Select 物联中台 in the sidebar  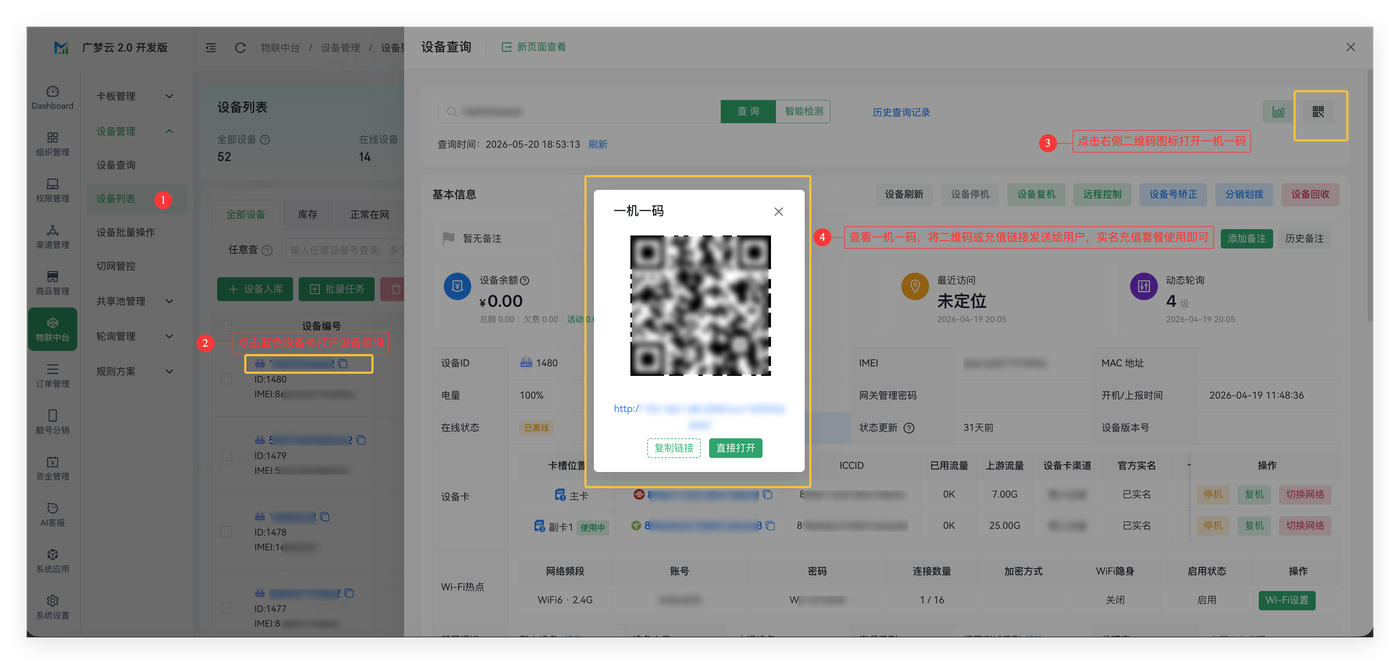click(x=52, y=329)
